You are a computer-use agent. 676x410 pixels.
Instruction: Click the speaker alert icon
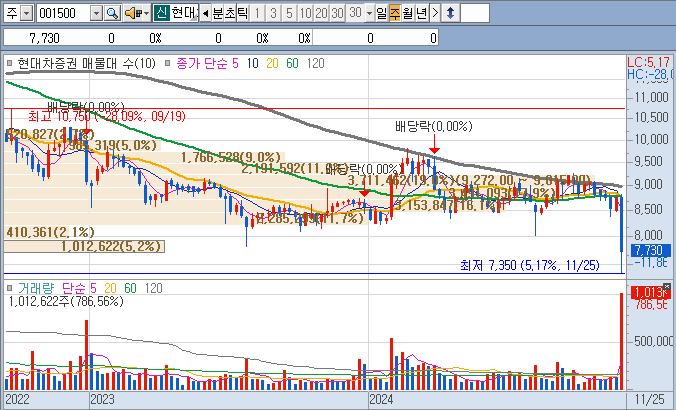(x=132, y=13)
